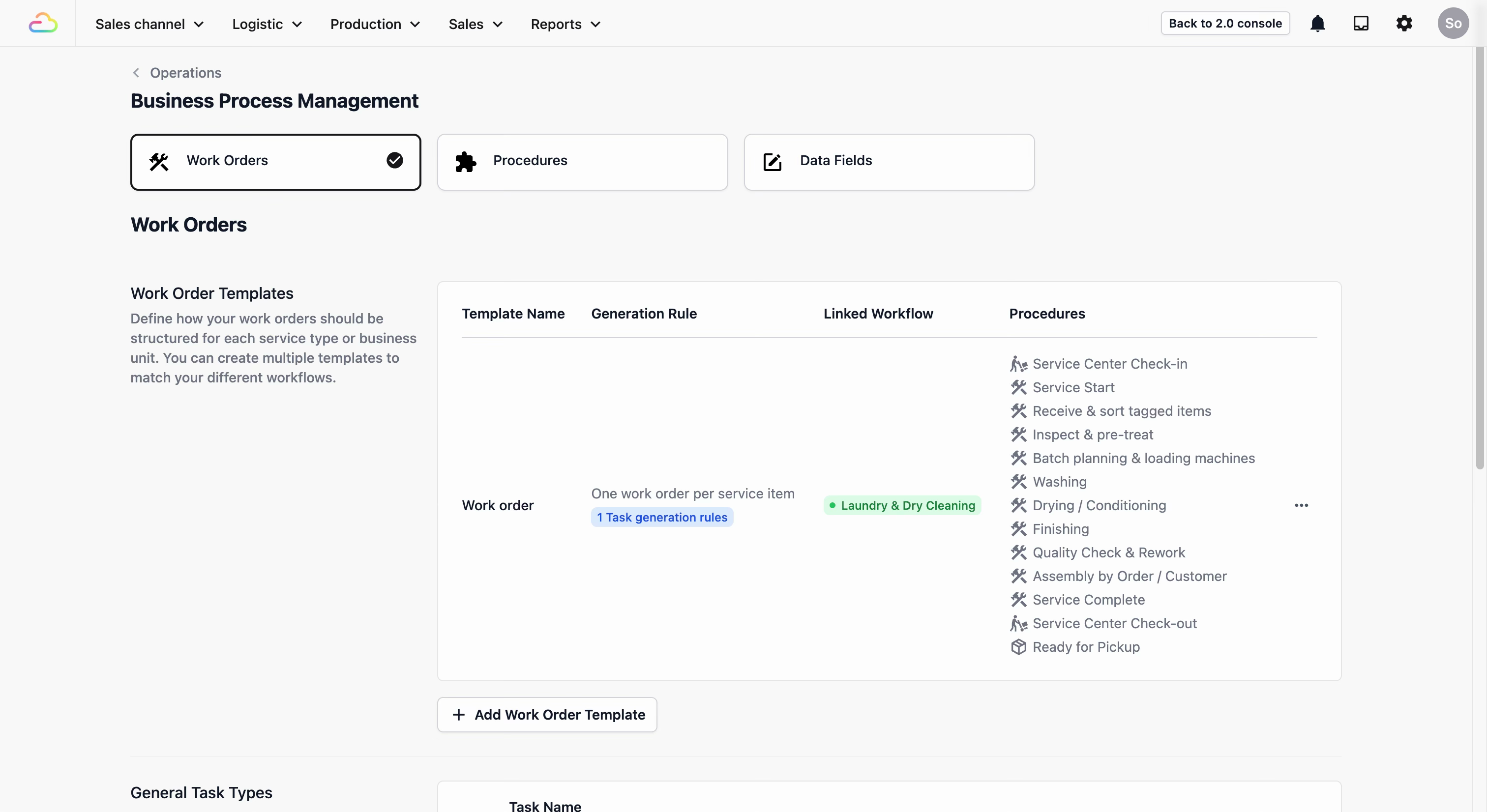Open the notifications bell

(1317, 24)
